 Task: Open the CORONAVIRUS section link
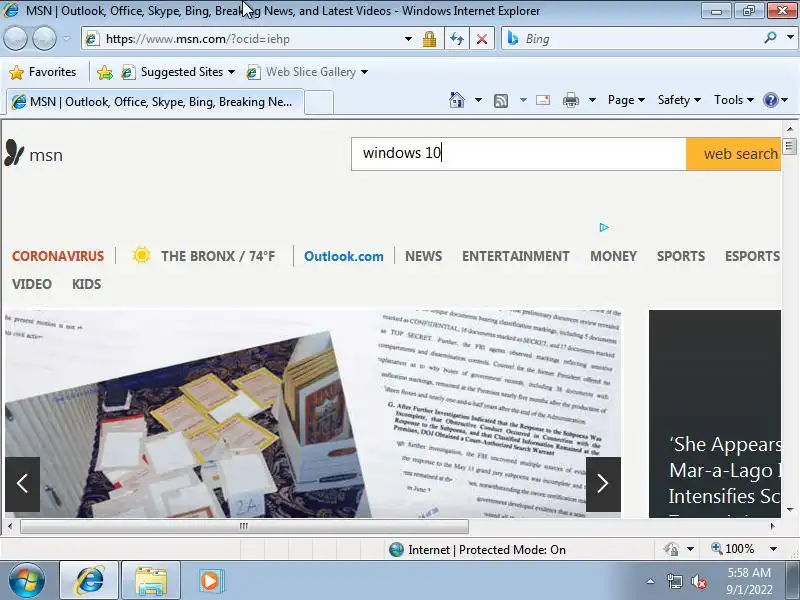tap(58, 256)
